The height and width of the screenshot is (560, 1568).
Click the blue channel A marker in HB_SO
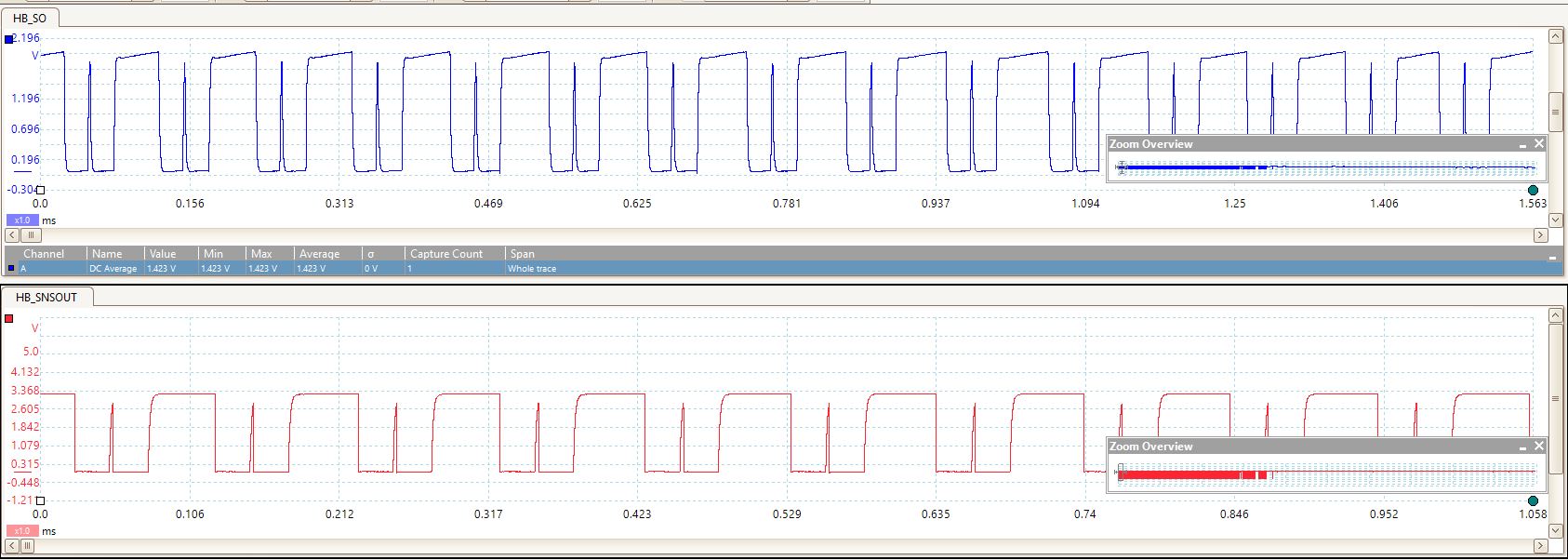9,39
